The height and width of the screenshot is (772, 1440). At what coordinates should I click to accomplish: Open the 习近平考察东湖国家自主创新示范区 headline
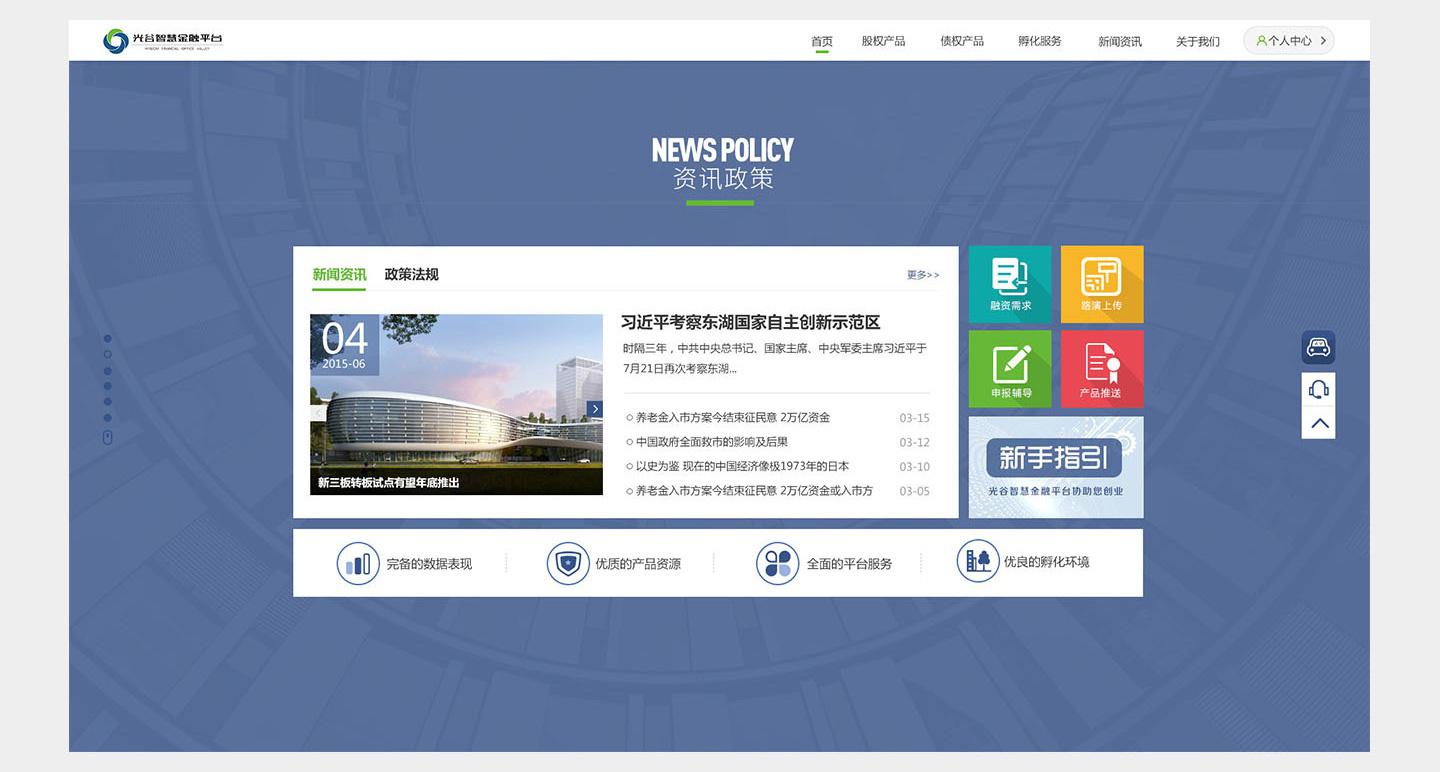[x=750, y=323]
